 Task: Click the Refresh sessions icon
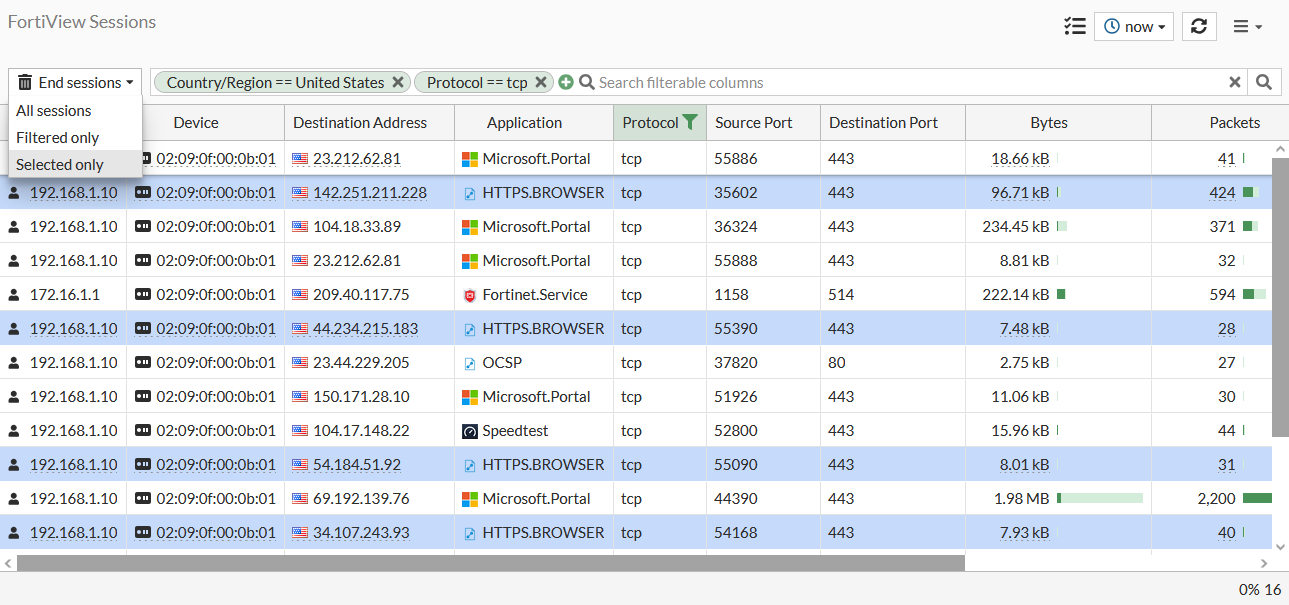[x=1199, y=26]
